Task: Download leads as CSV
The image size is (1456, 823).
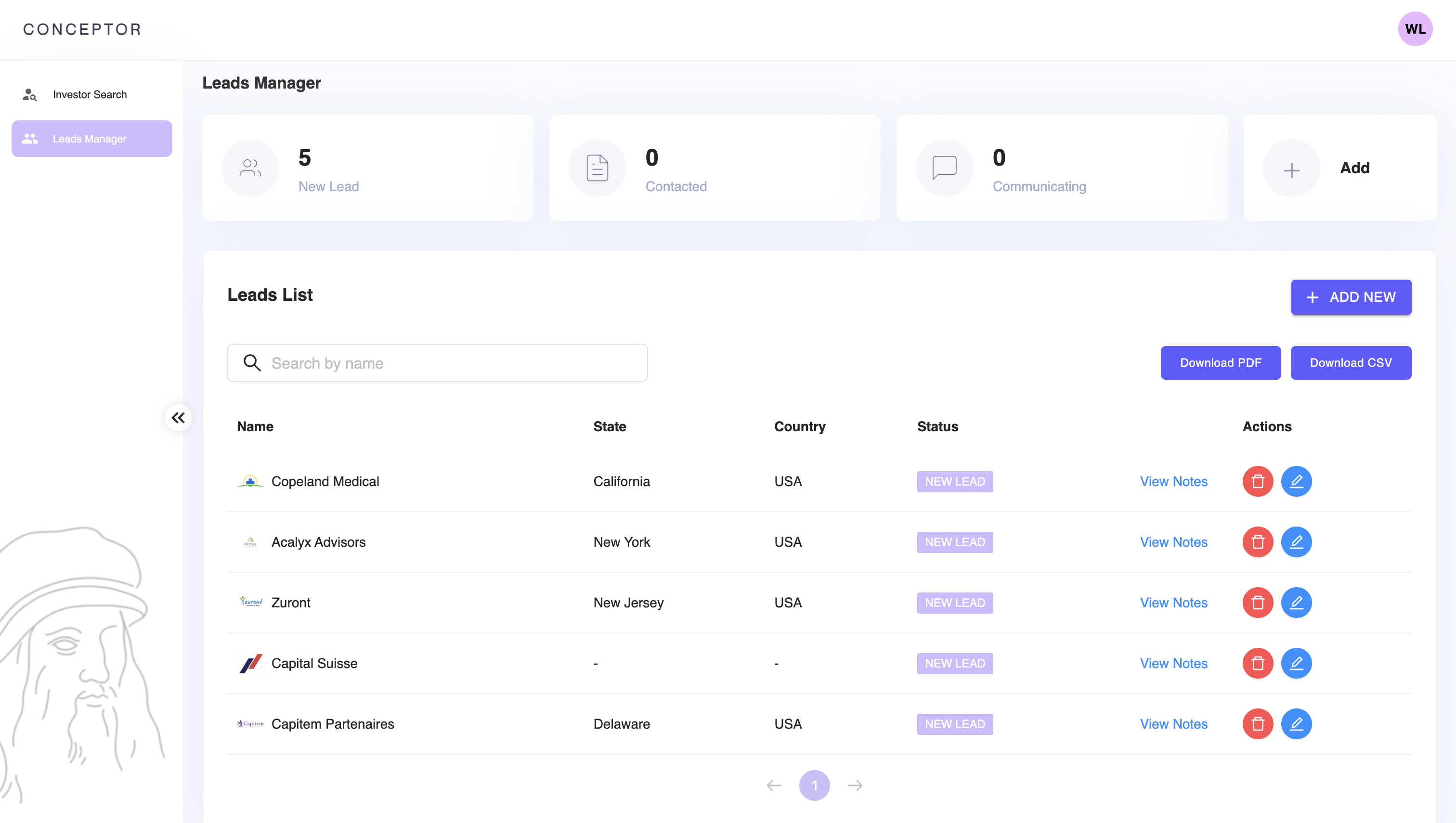Action: coord(1350,362)
